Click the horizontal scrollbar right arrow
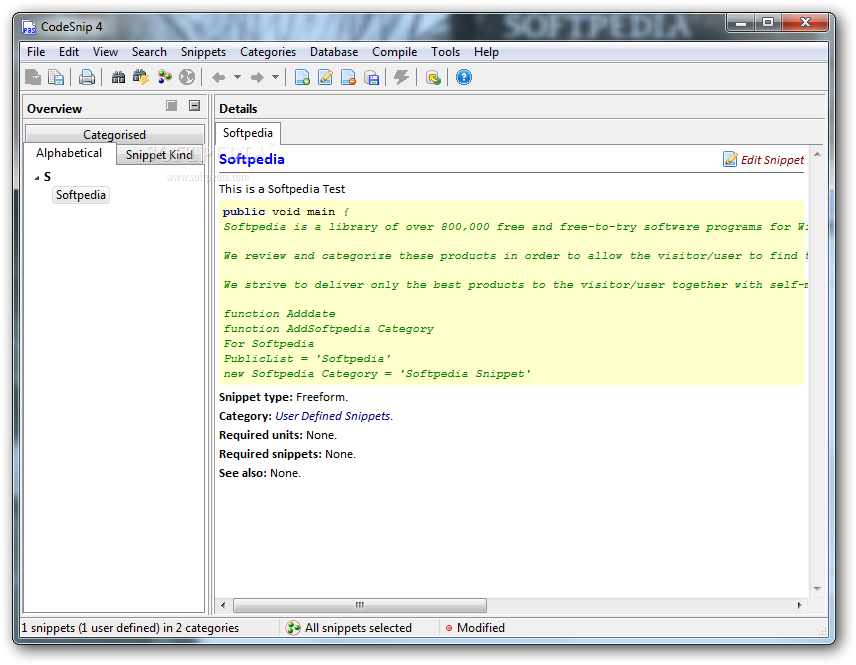The height and width of the screenshot is (665, 856). pyautogui.click(x=799, y=605)
